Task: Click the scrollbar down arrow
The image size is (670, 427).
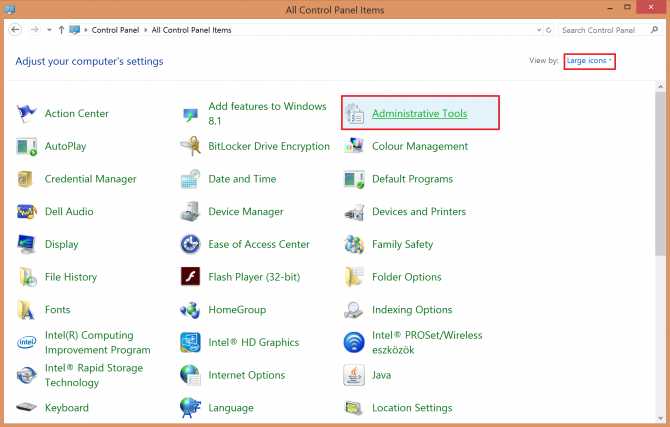Action: [660, 418]
